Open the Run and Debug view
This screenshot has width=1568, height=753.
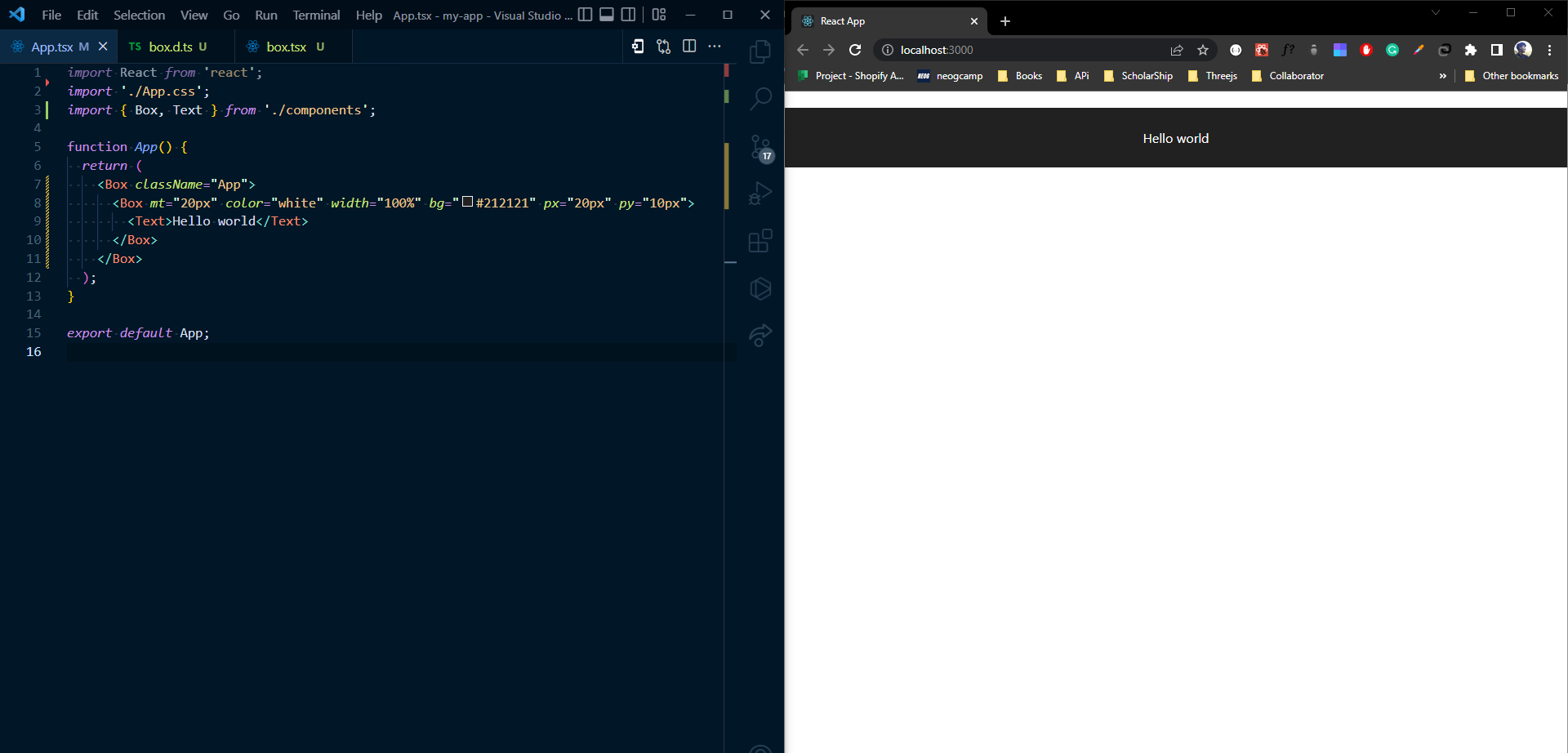(760, 194)
